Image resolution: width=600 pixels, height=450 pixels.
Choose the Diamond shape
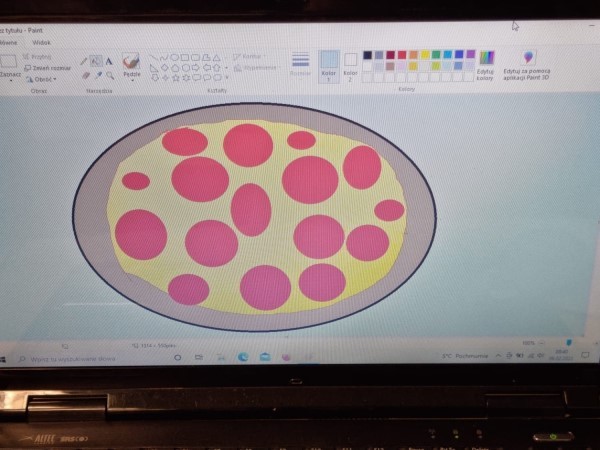click(165, 68)
